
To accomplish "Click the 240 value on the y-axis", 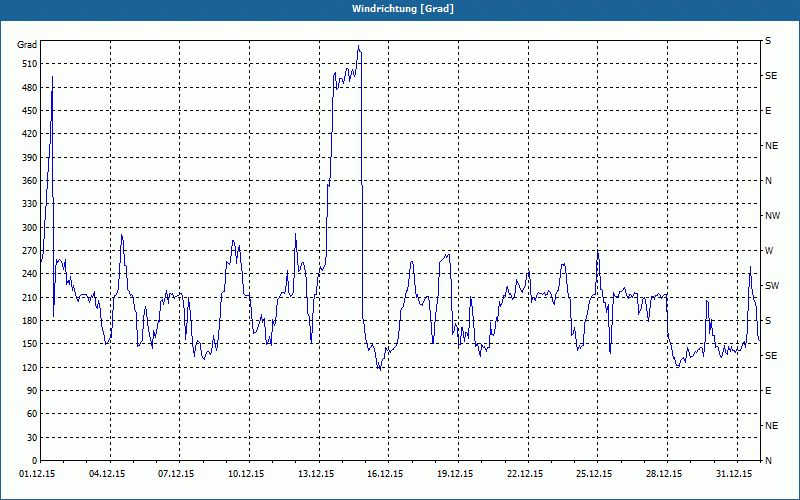I will [x=28, y=274].
